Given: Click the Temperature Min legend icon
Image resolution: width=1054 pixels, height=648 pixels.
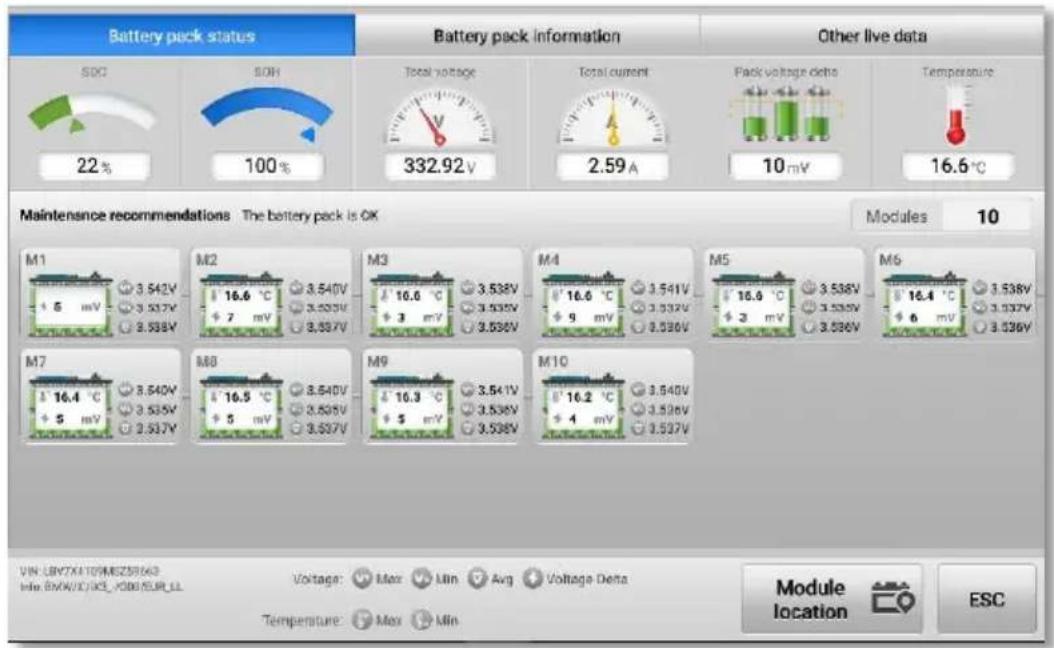Looking at the screenshot, I should (421, 620).
